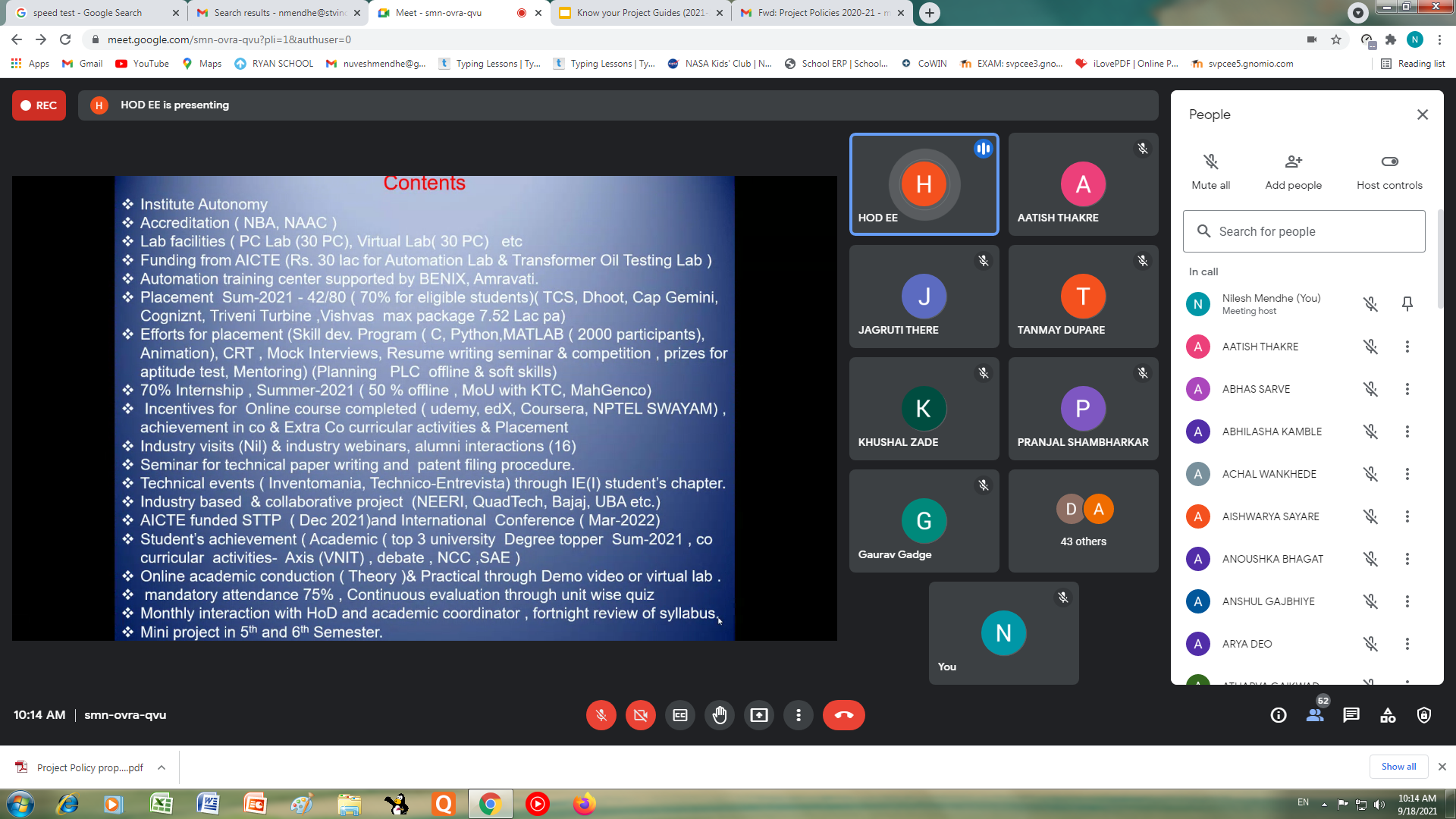1456x819 pixels.
Task: Open more actions menu for AATISH THAKRE
Action: (x=1407, y=347)
